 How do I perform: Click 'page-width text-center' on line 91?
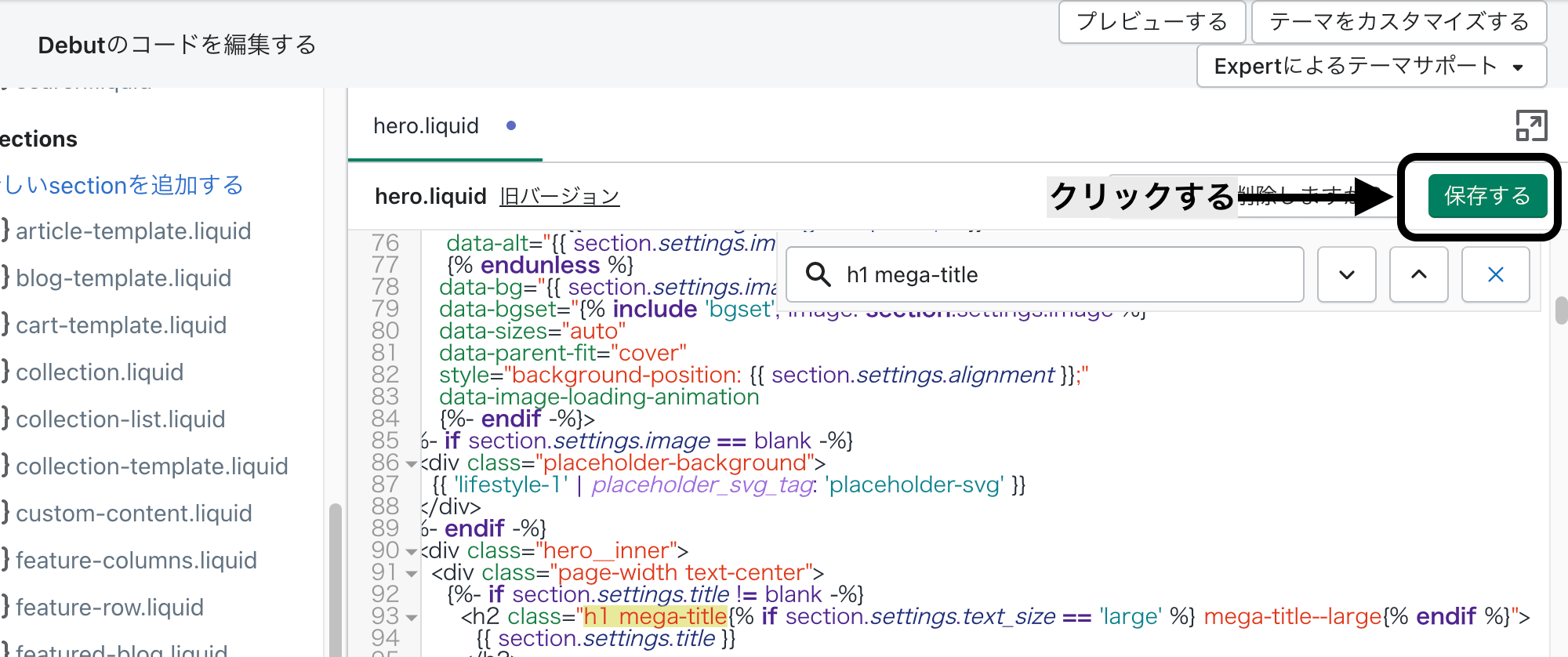click(681, 572)
